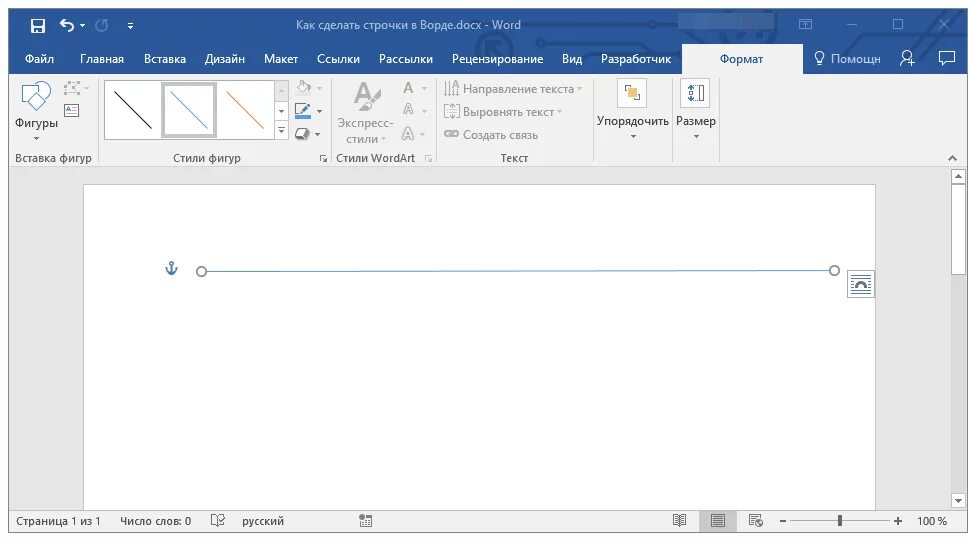968x541 pixels.
Task: Click the Text Outline letter A icon
Action: (408, 110)
